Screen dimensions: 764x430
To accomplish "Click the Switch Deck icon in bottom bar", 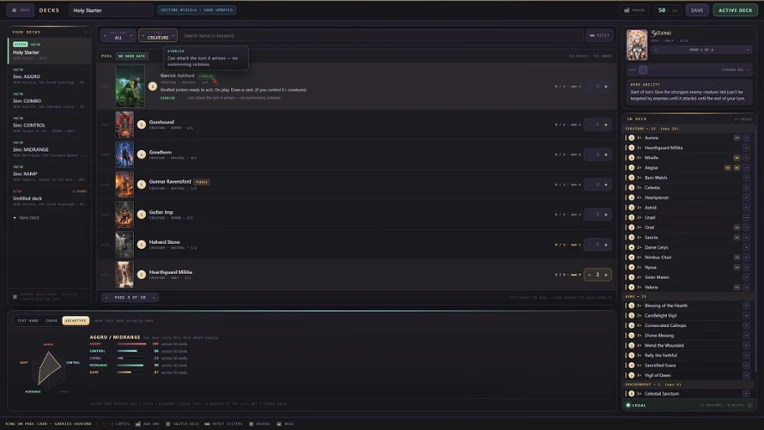I will (x=168, y=424).
